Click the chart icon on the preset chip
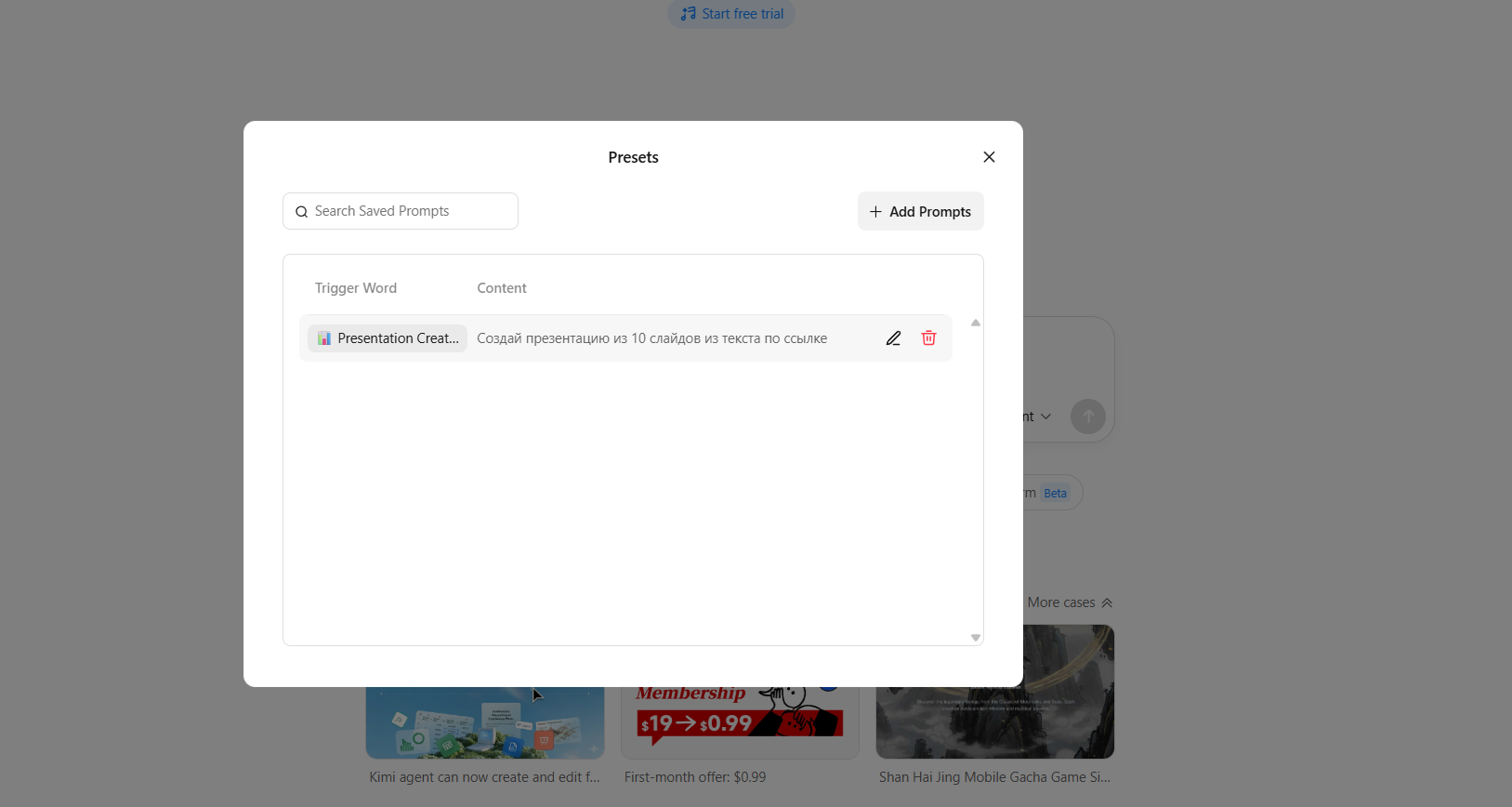 pyautogui.click(x=324, y=338)
